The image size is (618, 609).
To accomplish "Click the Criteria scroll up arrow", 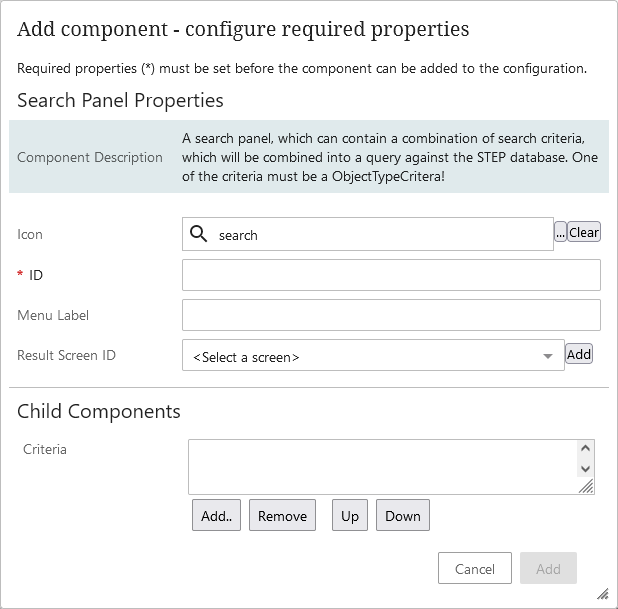I will click(x=585, y=448).
